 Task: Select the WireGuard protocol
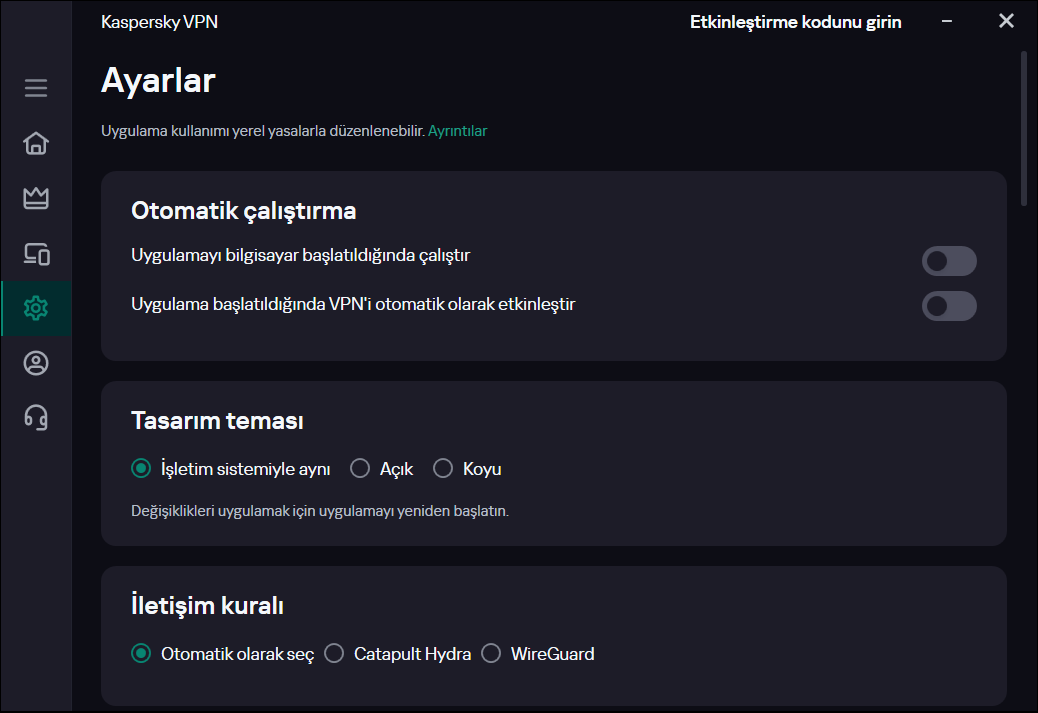[x=538, y=653]
